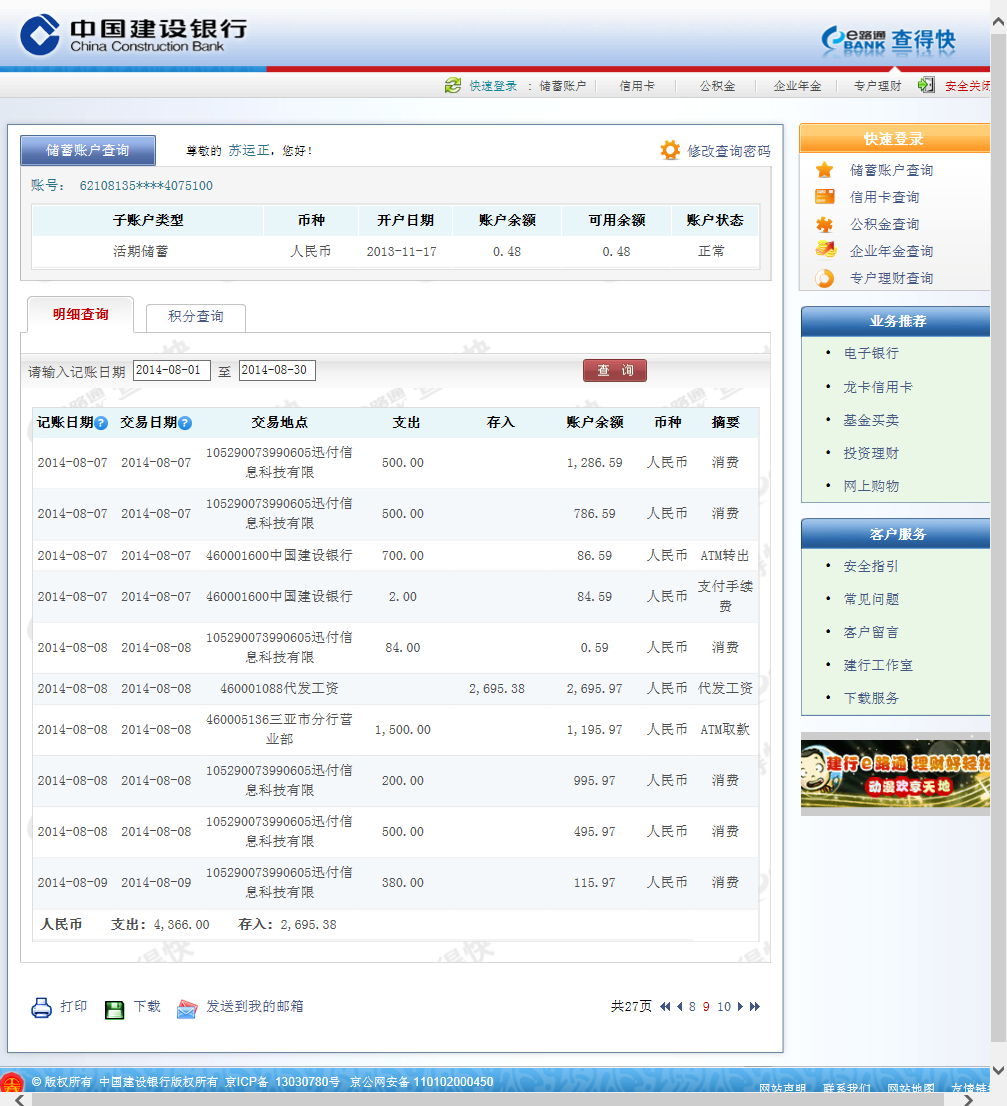Click the 快速登录 orange panel header
The image size is (1007, 1106).
pos(894,138)
